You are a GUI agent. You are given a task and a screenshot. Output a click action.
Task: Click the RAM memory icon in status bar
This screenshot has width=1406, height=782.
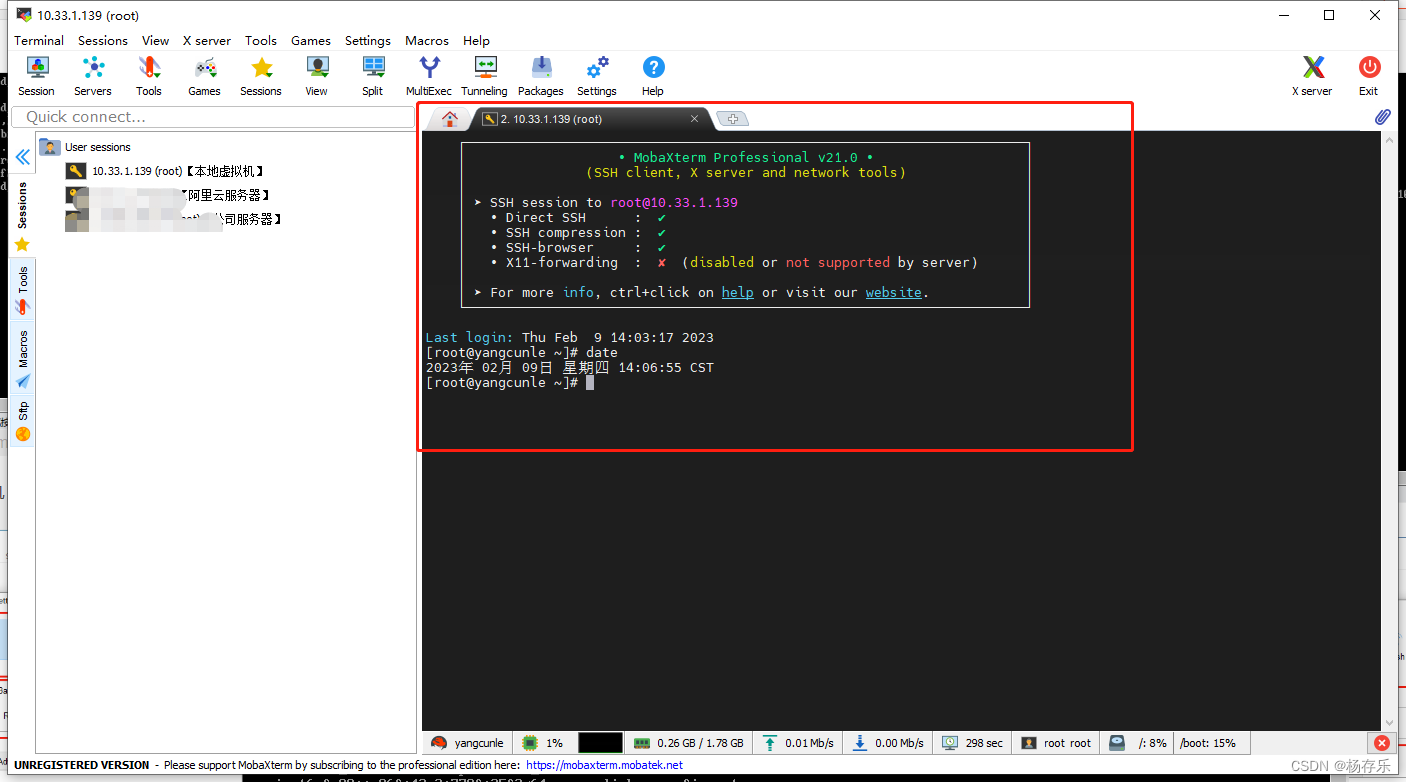pos(642,743)
